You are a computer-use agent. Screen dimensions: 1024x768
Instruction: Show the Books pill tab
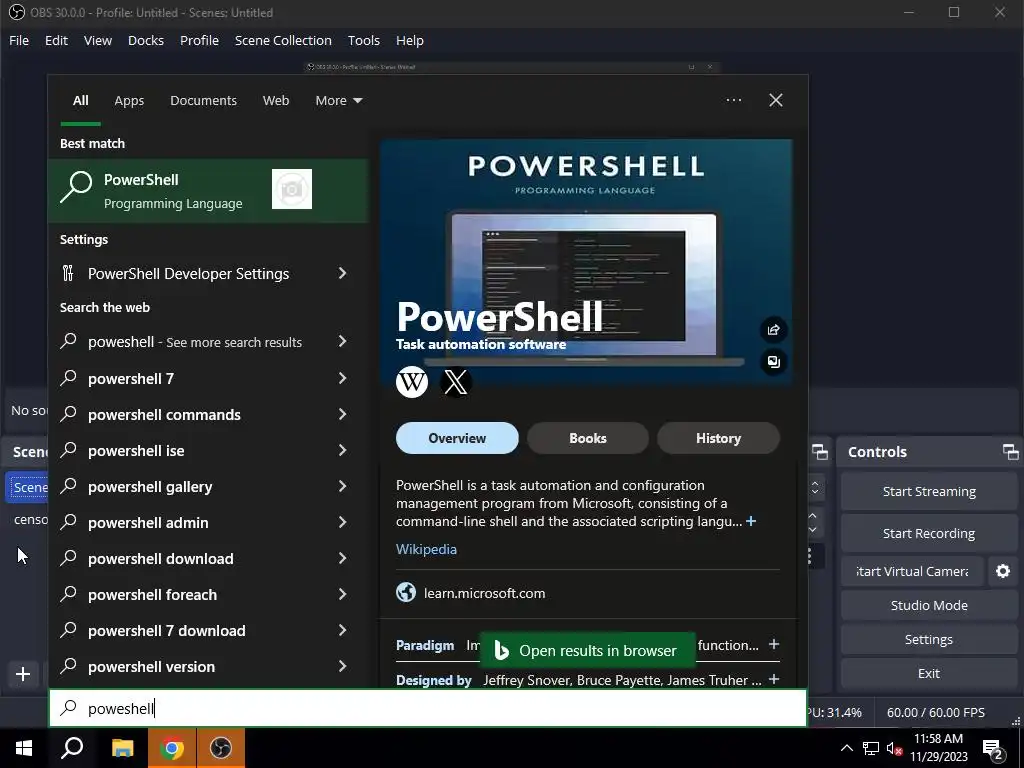pos(588,438)
